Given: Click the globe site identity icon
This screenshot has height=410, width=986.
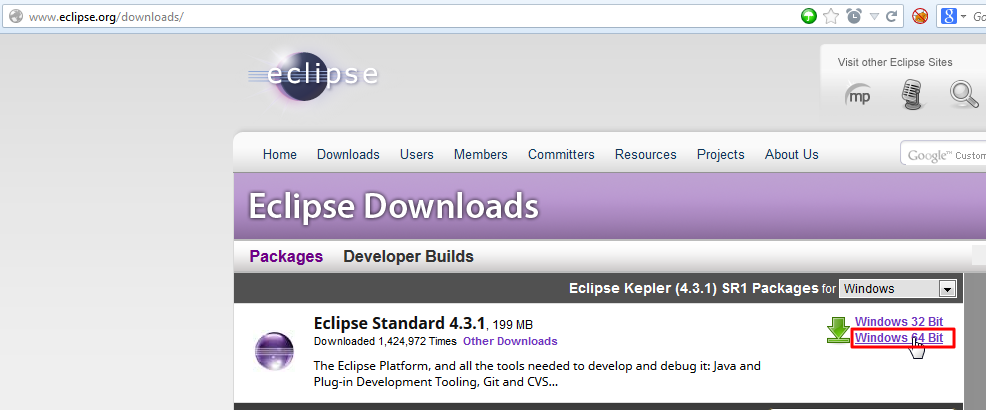Looking at the screenshot, I should 16,16.
